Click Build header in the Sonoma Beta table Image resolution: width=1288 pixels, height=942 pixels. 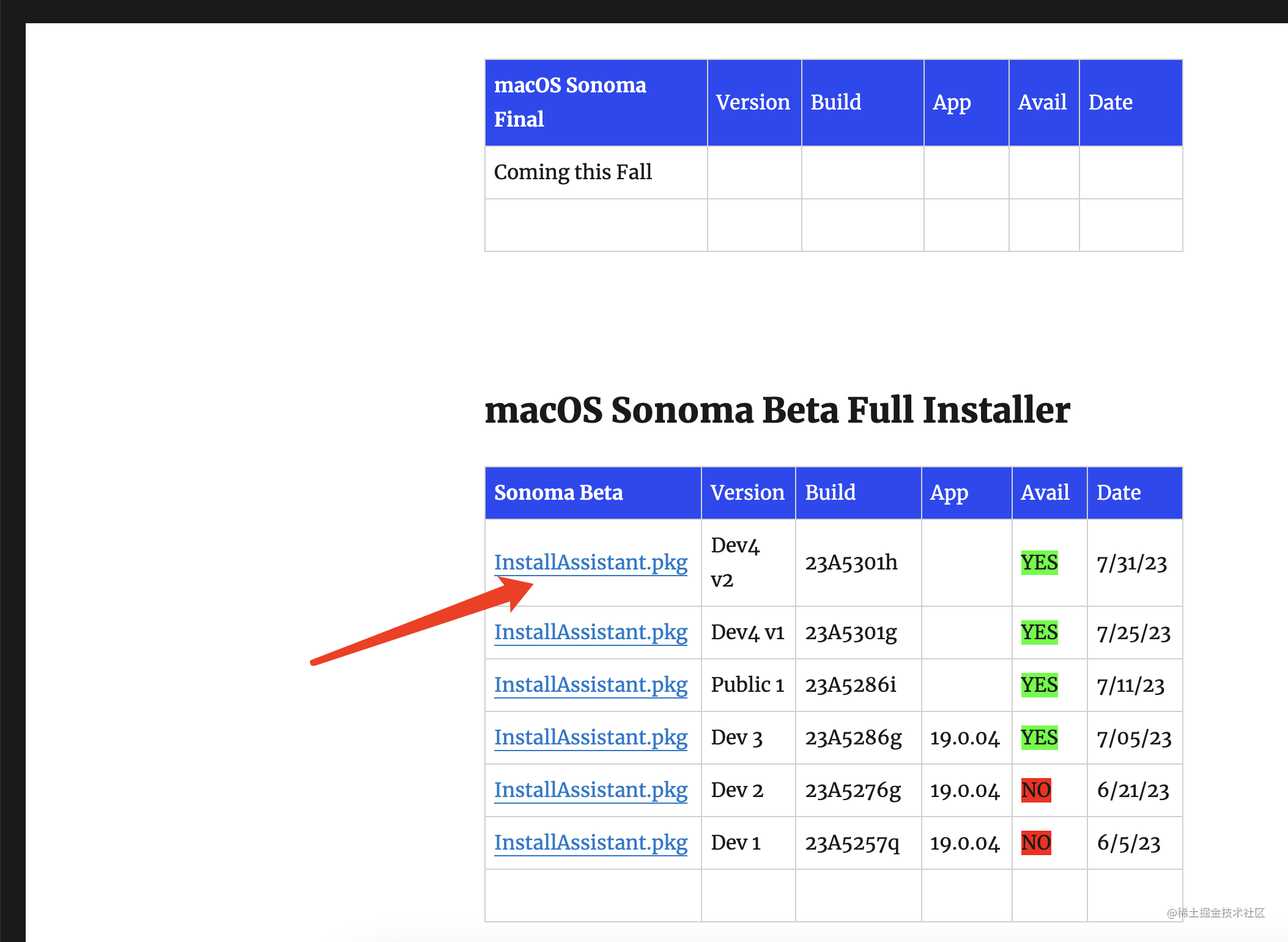[830, 492]
